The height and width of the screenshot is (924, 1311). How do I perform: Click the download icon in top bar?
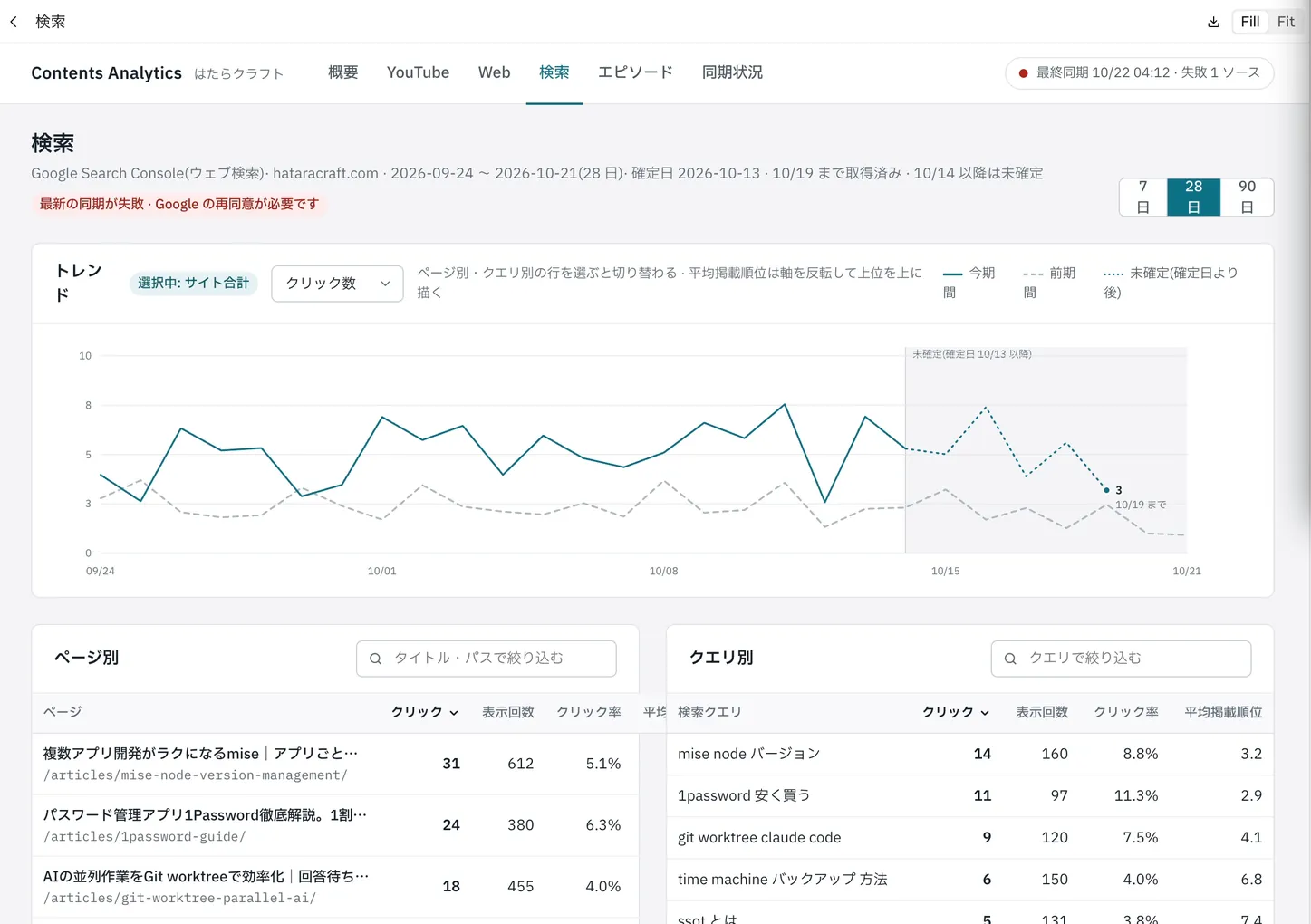click(x=1213, y=22)
